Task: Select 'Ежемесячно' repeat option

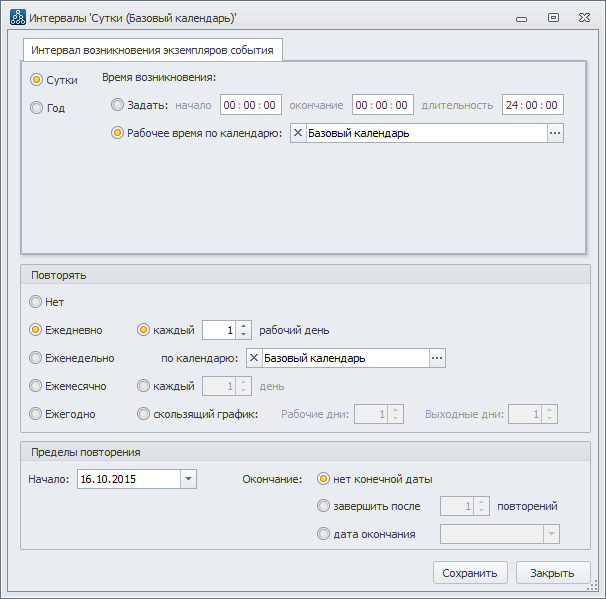Action: pos(37,386)
